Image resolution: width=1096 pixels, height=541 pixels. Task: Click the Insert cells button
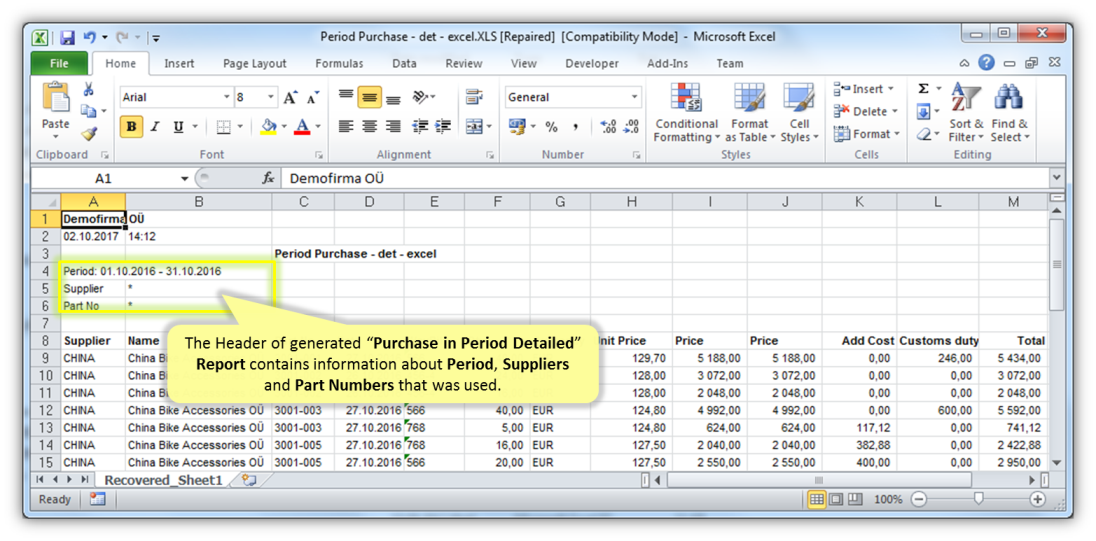click(864, 89)
